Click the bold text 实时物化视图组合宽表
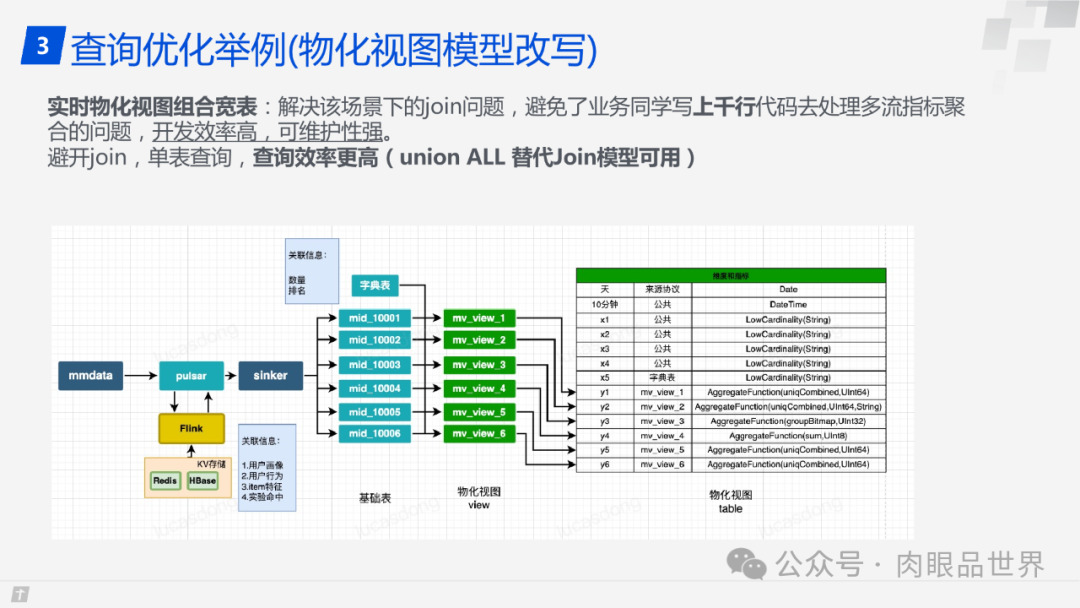The image size is (1080, 608). (152, 107)
